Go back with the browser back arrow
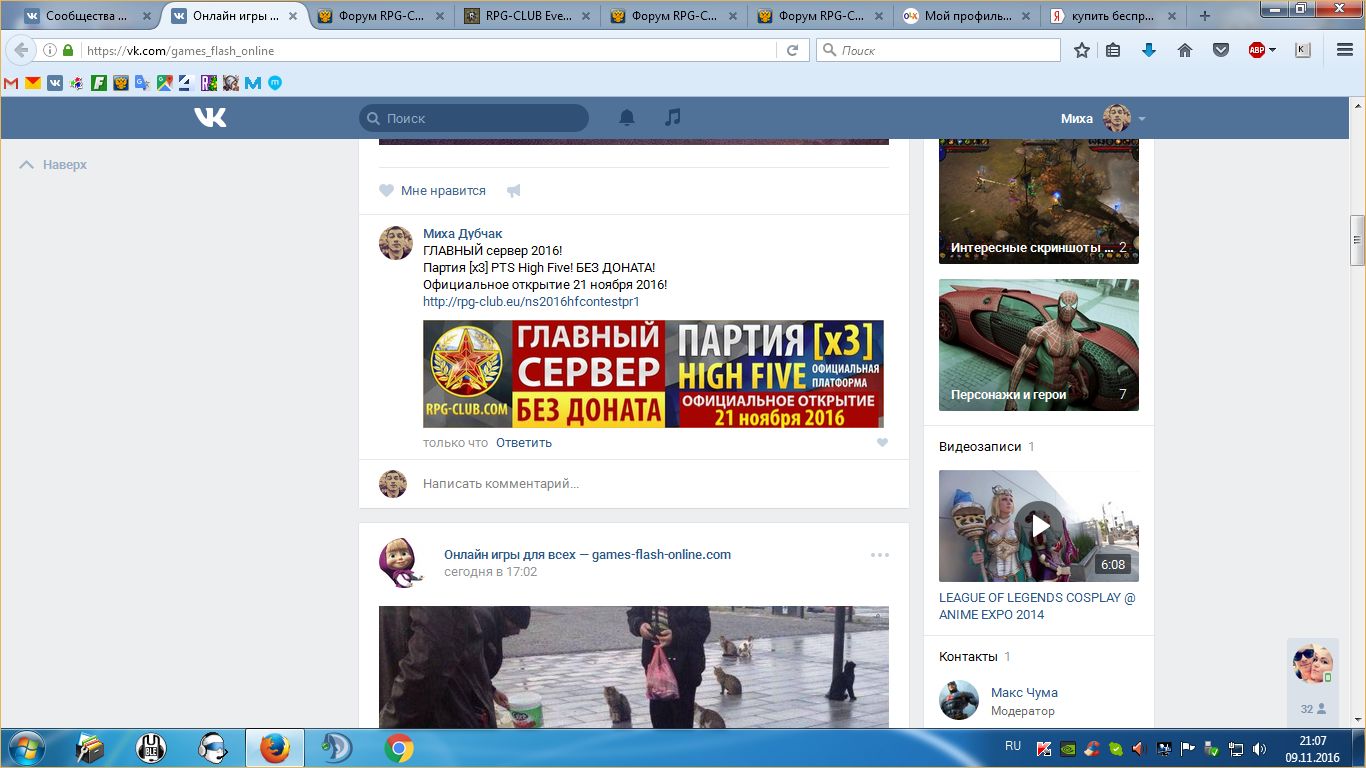This screenshot has width=1366, height=768. tap(21, 50)
